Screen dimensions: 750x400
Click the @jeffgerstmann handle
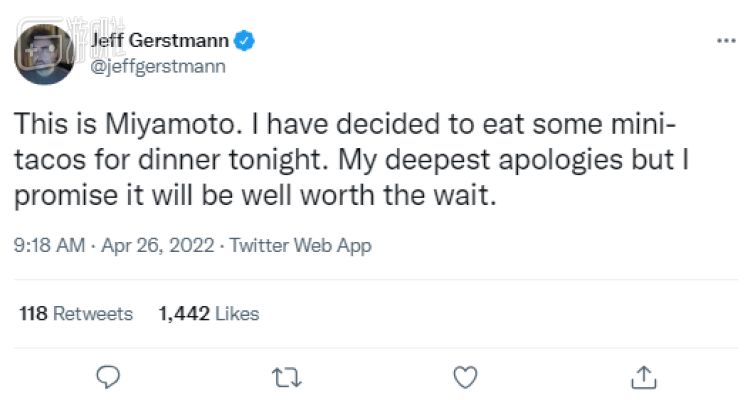(x=158, y=67)
